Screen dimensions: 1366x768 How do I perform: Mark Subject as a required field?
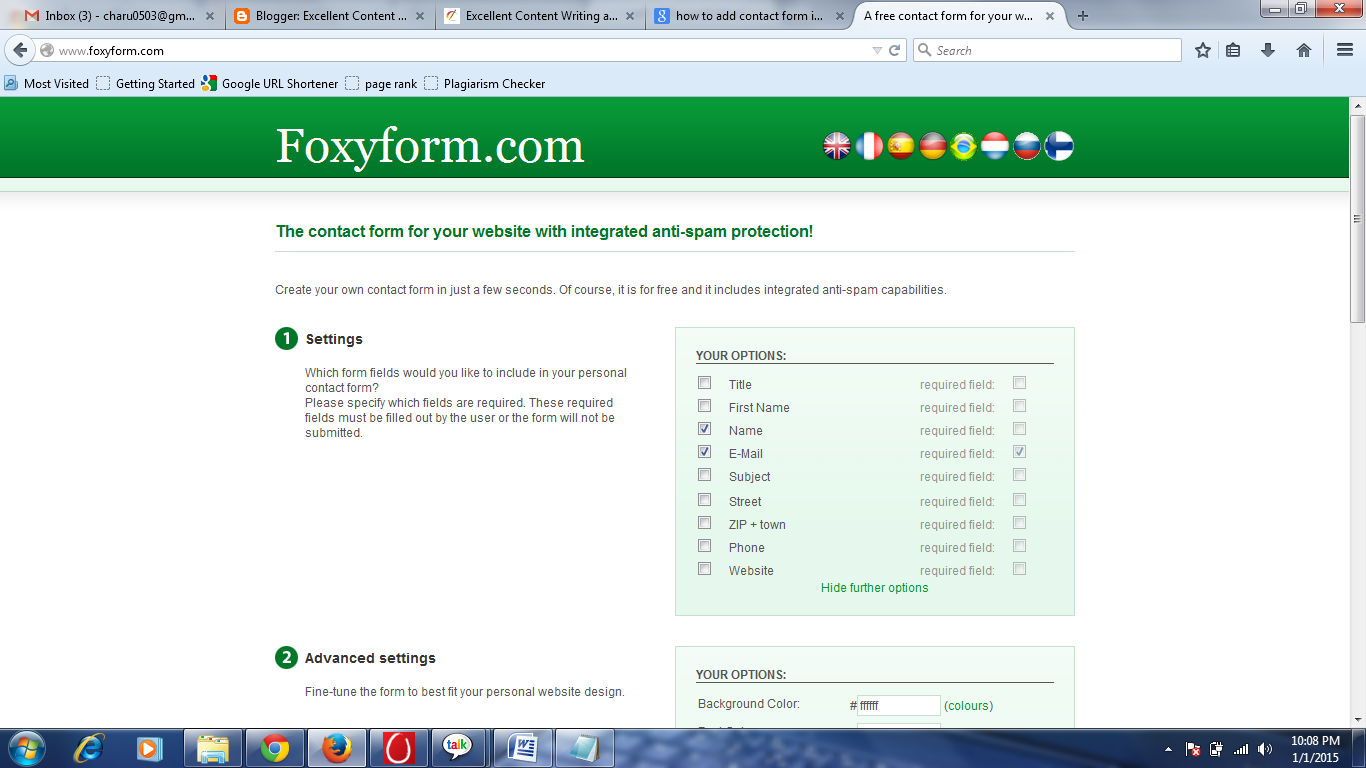click(1019, 475)
